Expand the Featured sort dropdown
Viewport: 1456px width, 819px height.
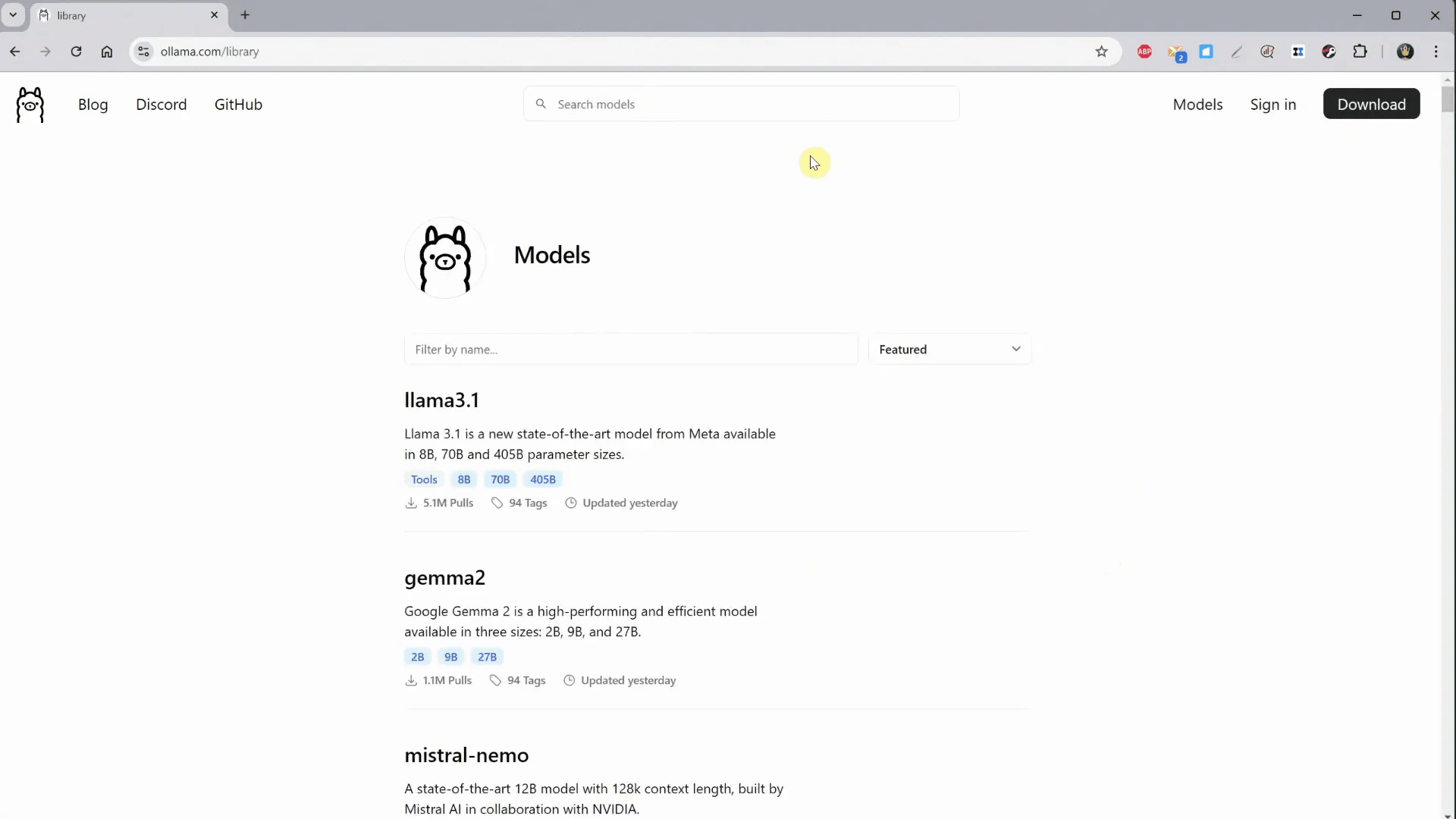949,350
